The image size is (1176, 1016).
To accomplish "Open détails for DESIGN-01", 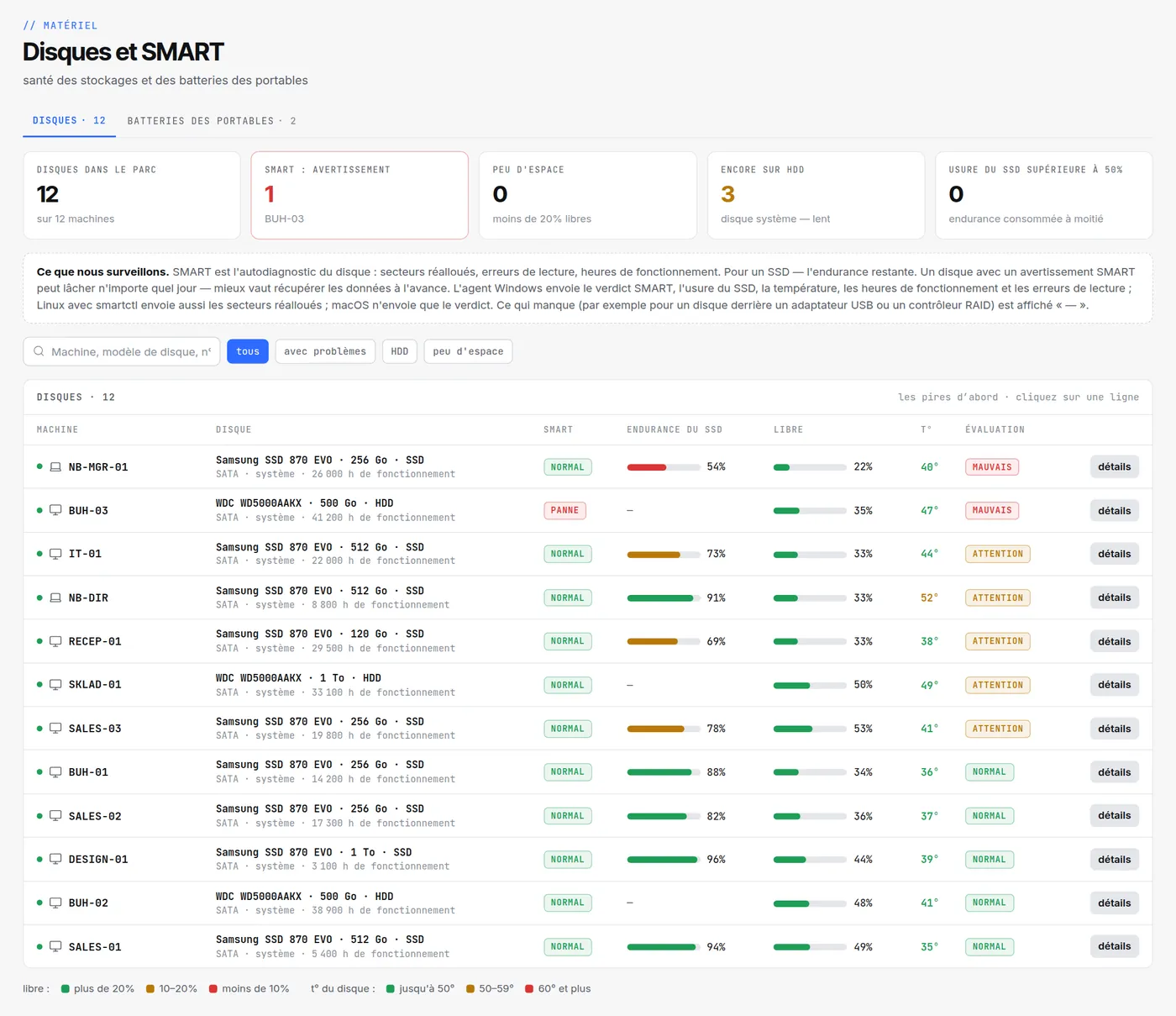I will click(1114, 859).
